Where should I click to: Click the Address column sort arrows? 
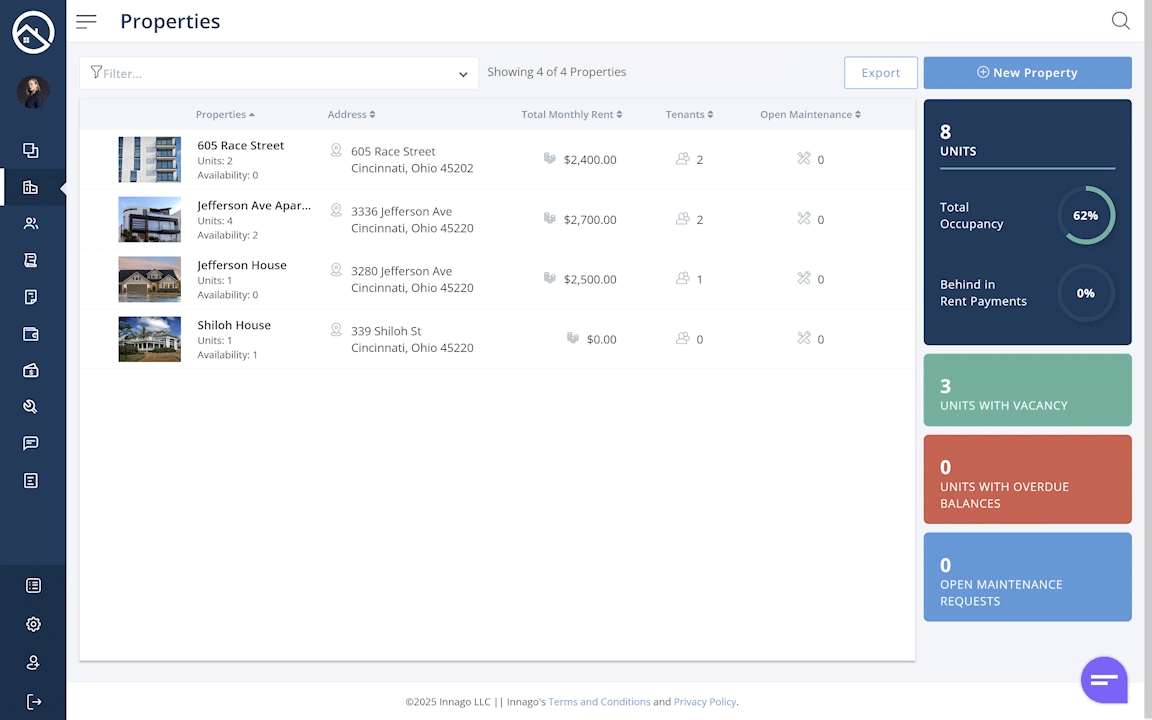[374, 114]
